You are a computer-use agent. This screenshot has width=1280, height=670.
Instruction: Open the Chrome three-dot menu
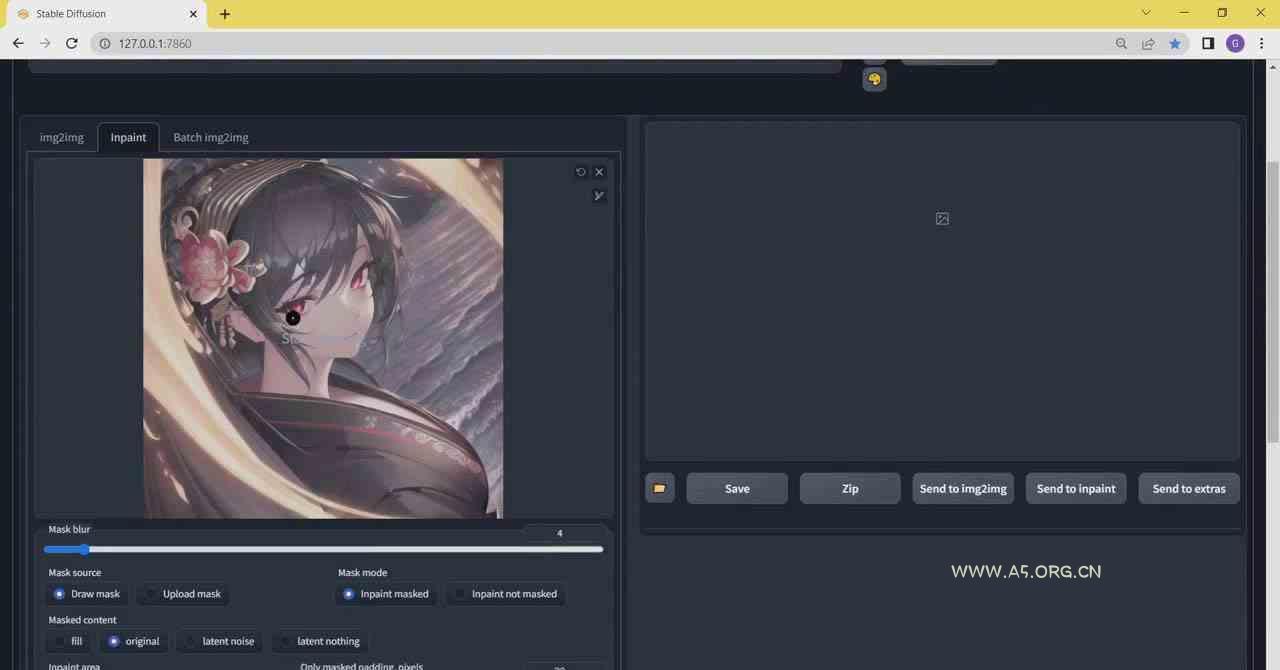pyautogui.click(x=1261, y=44)
